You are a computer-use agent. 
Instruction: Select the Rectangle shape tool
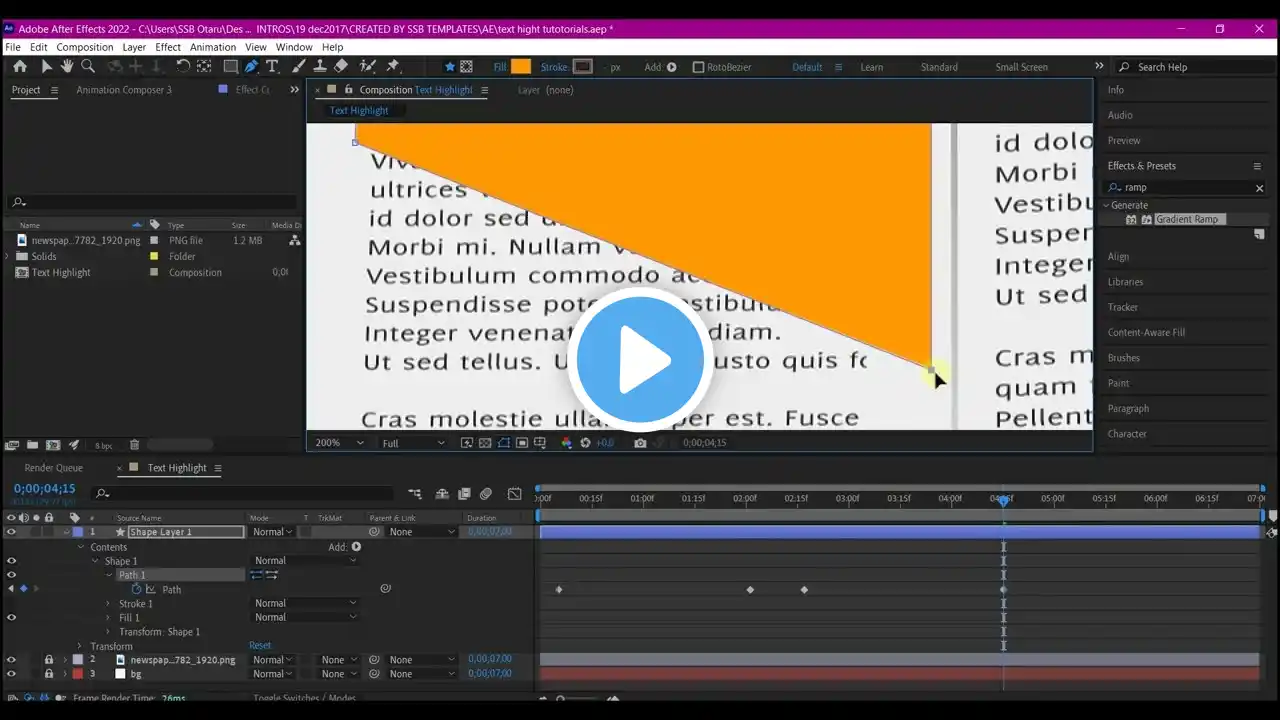click(x=231, y=66)
